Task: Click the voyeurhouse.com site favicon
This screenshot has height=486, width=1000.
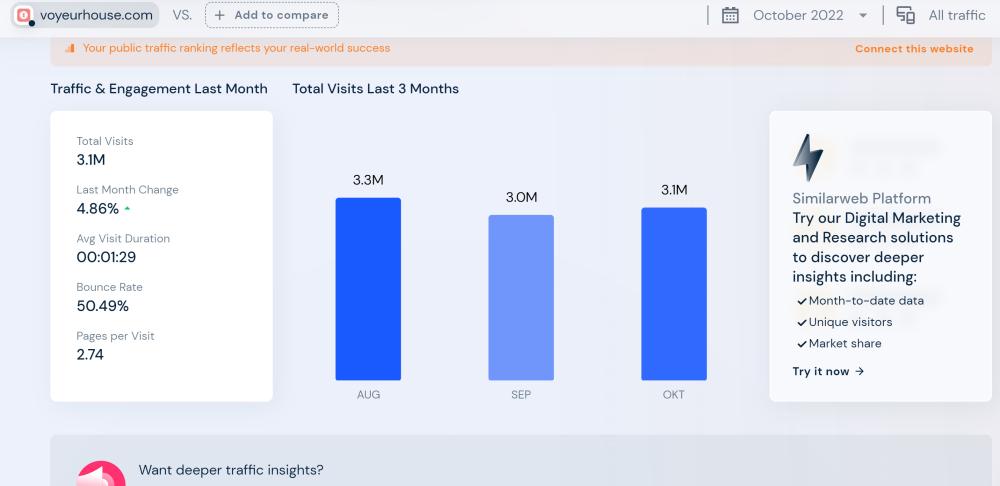Action: [24, 15]
